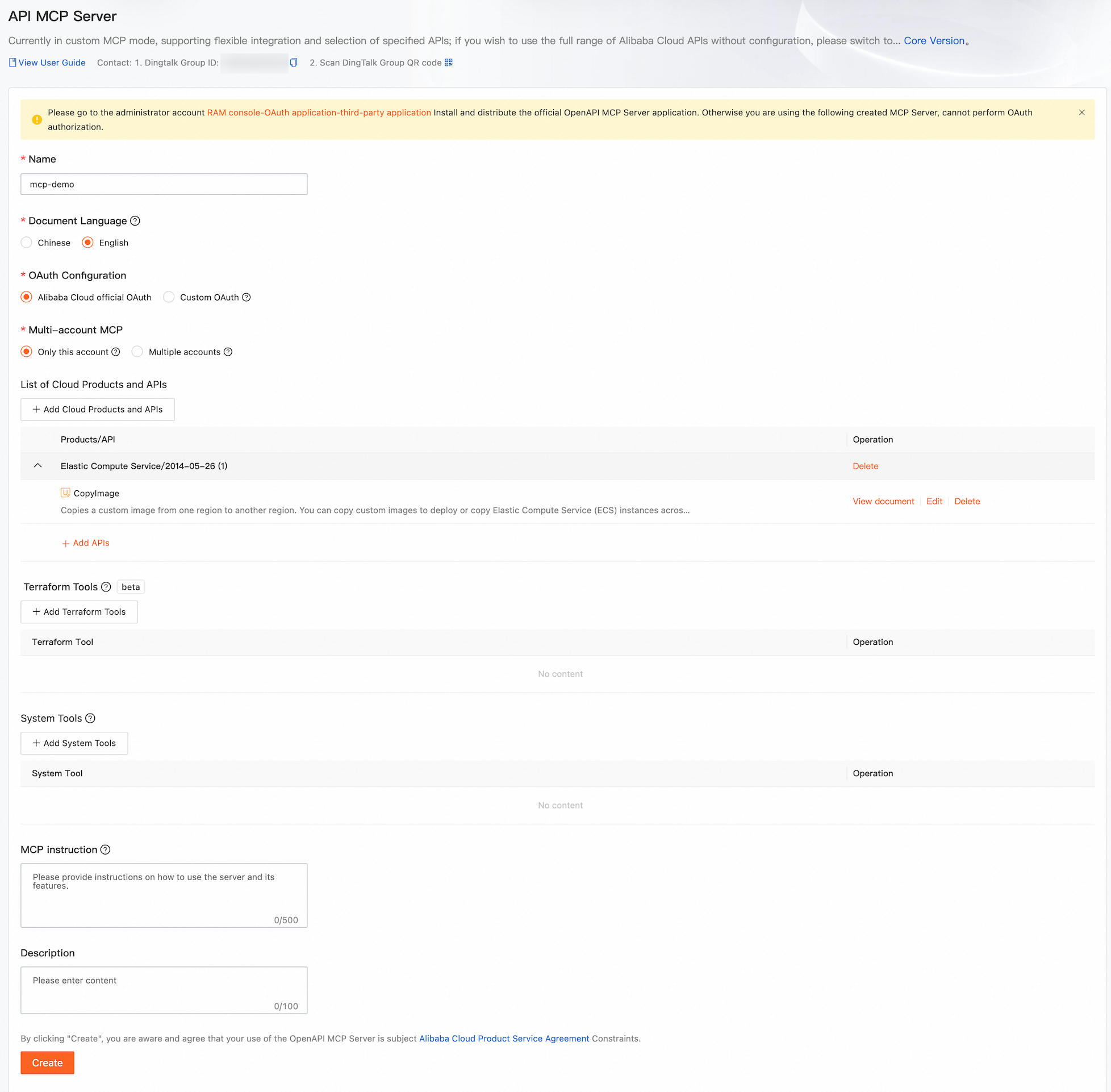The width and height of the screenshot is (1111, 1092).
Task: Click the warning icon in the banner
Action: 37,119
